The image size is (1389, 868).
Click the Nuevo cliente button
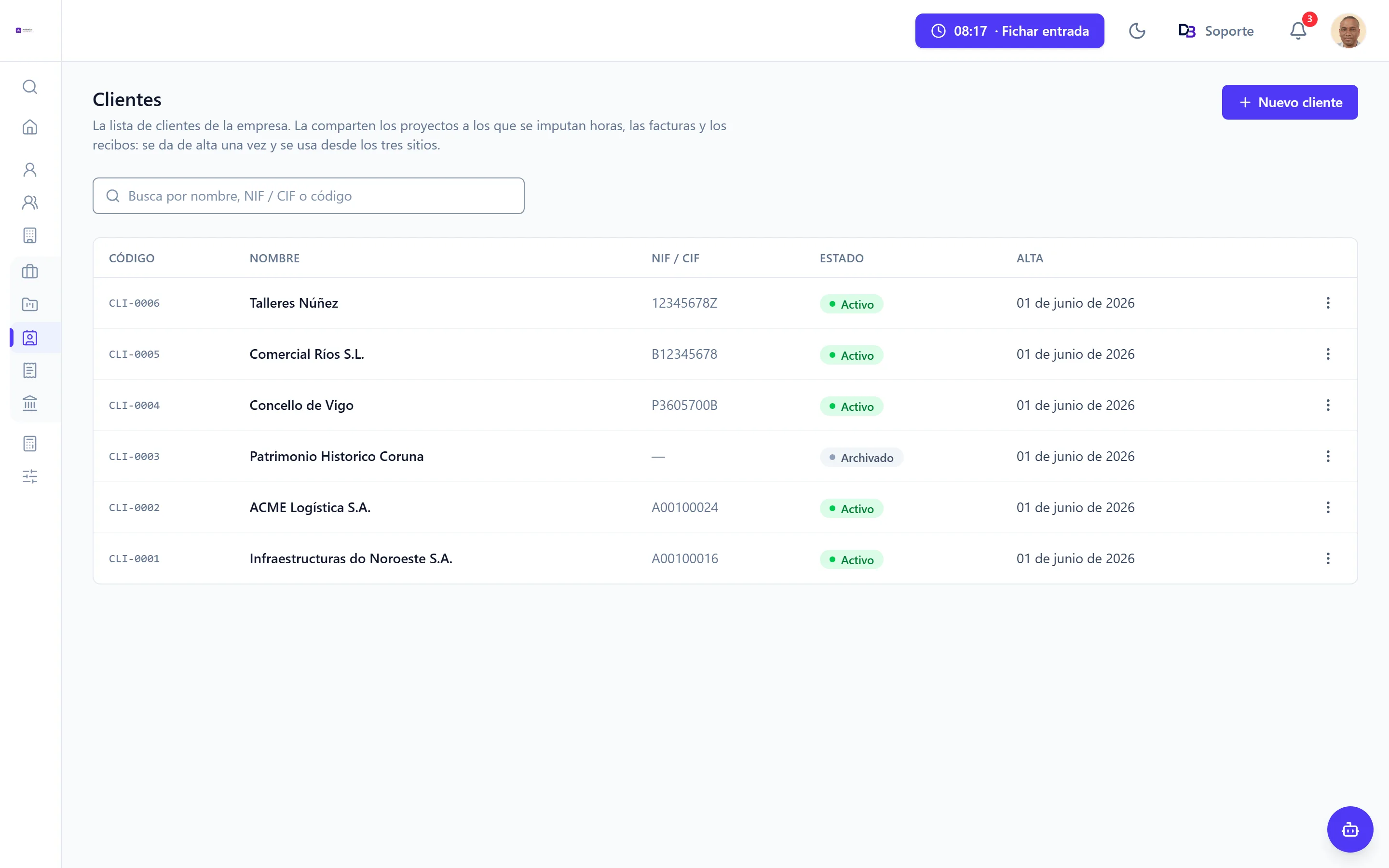(1289, 102)
